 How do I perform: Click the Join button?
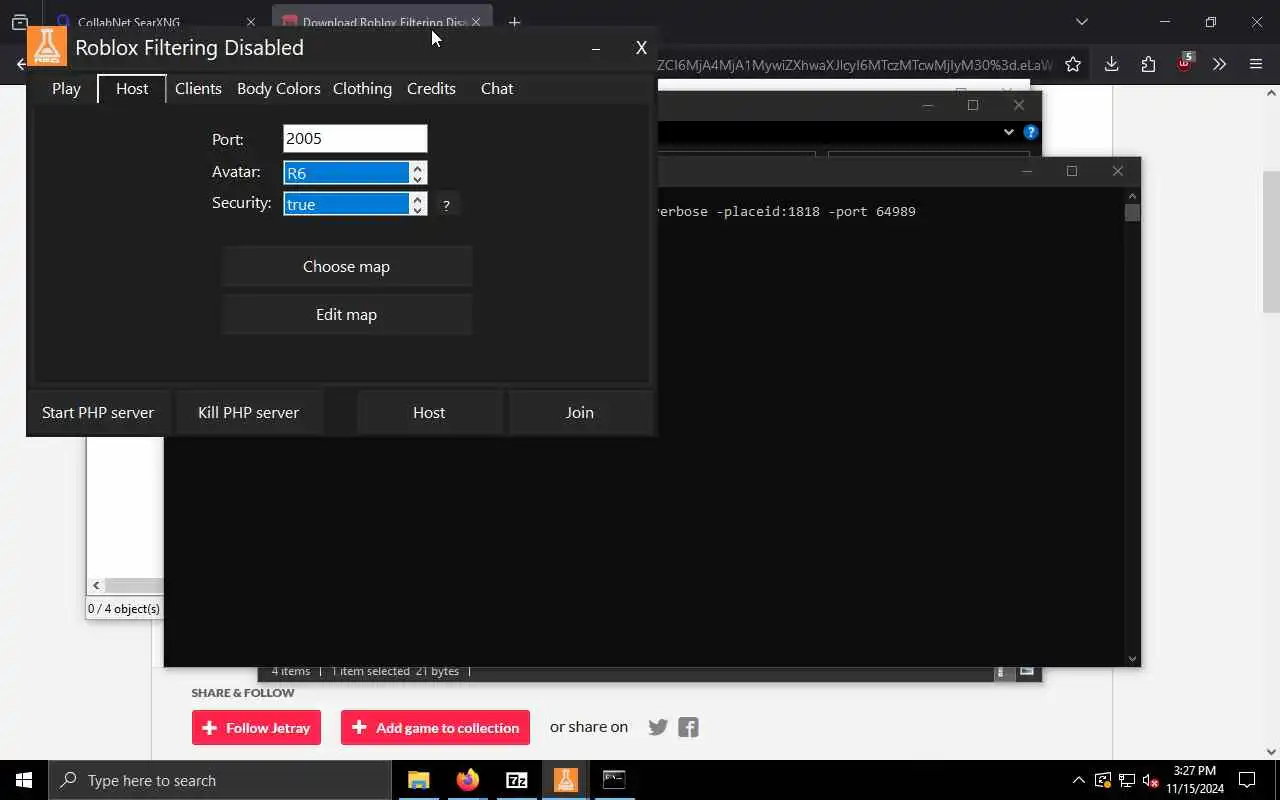(580, 412)
